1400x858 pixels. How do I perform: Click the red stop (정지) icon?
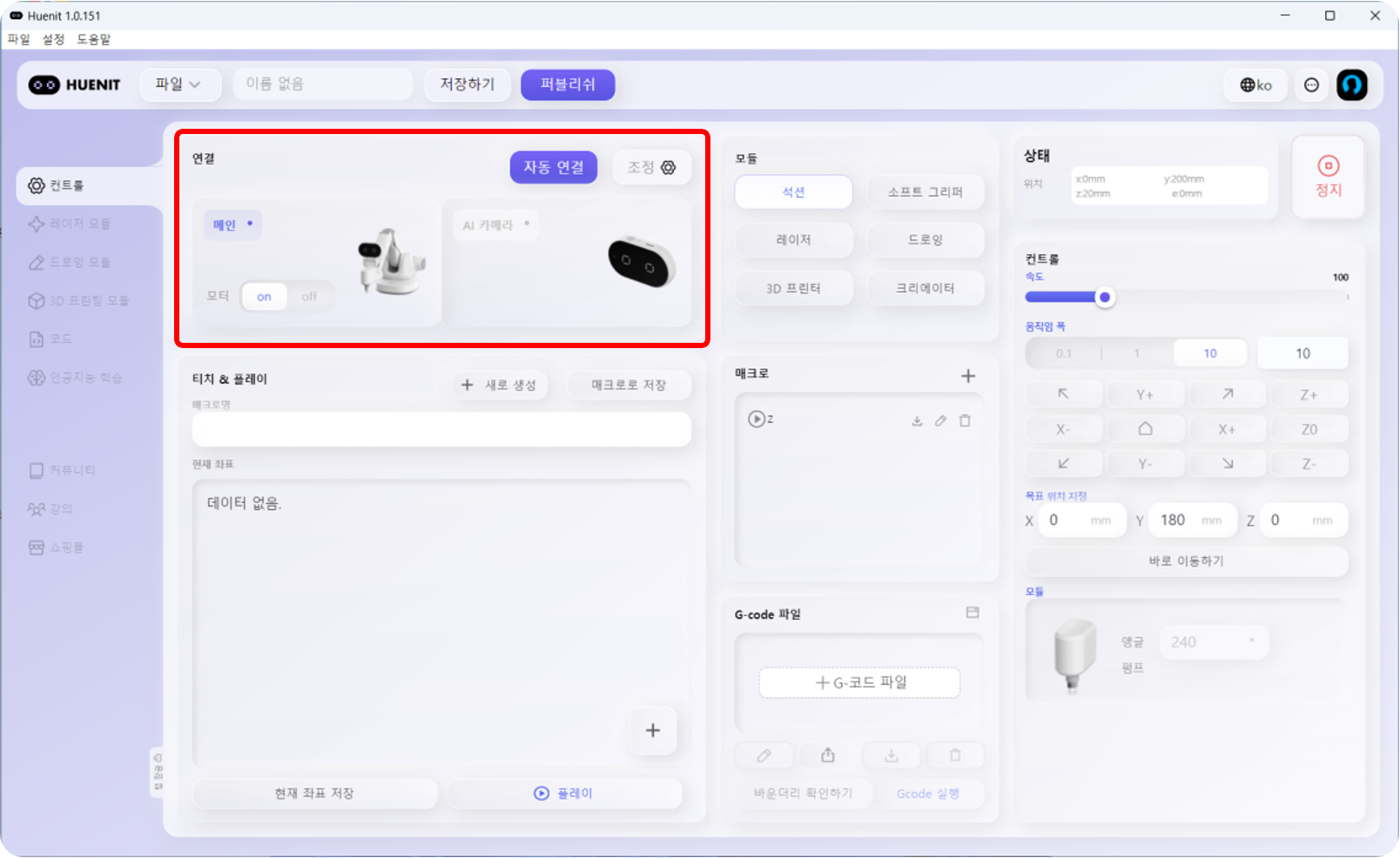pos(1328,167)
